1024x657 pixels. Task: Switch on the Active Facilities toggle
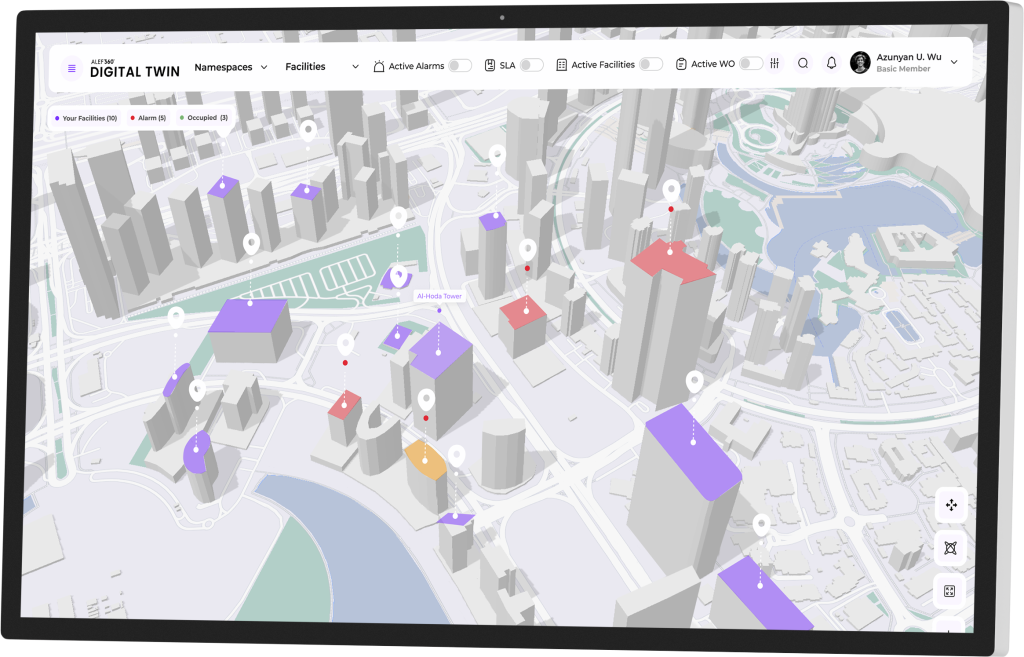pos(650,64)
